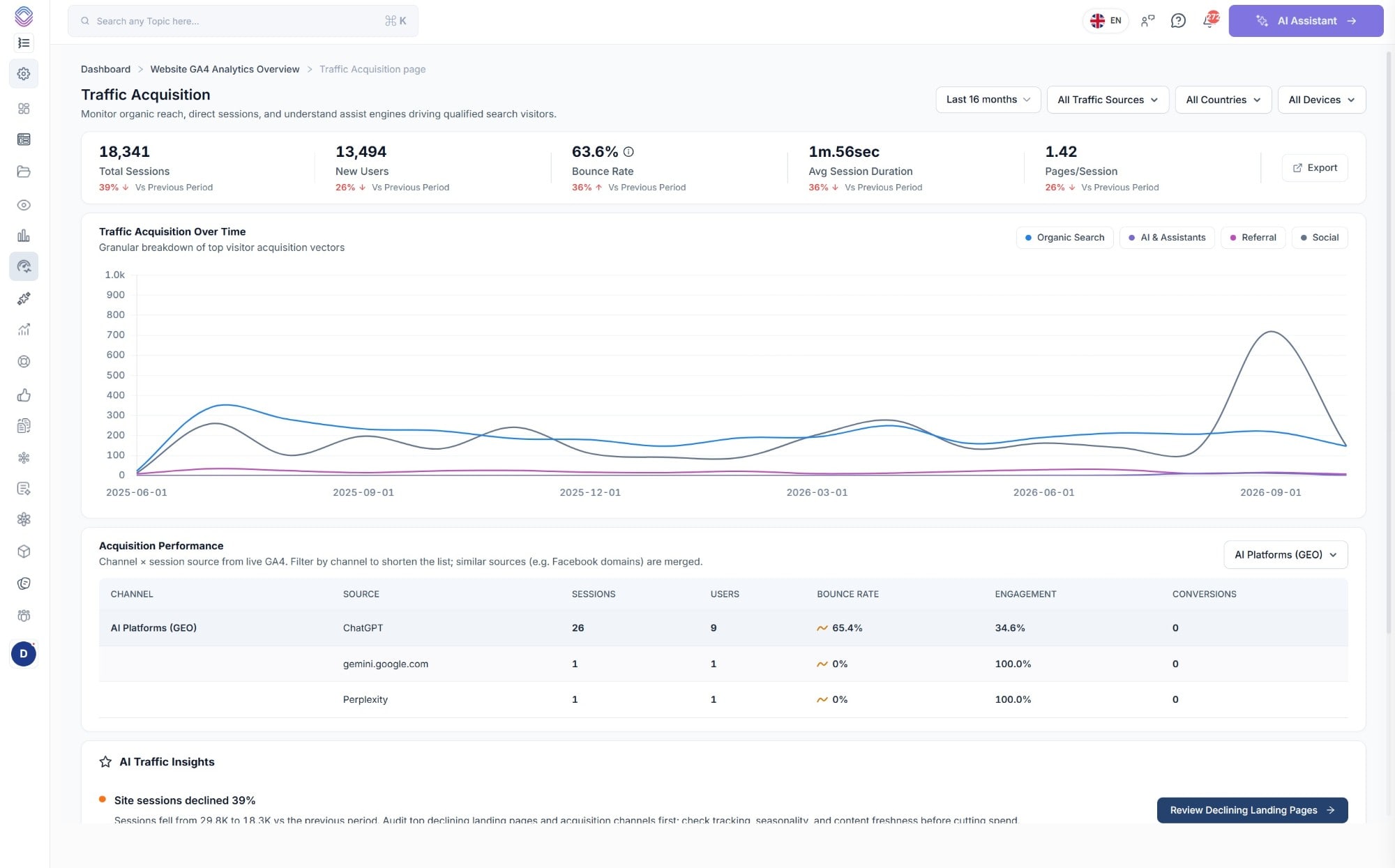Screen dimensions: 1395x868
Task: Toggle AI & Assistants series in legend
Action: tap(1167, 238)
